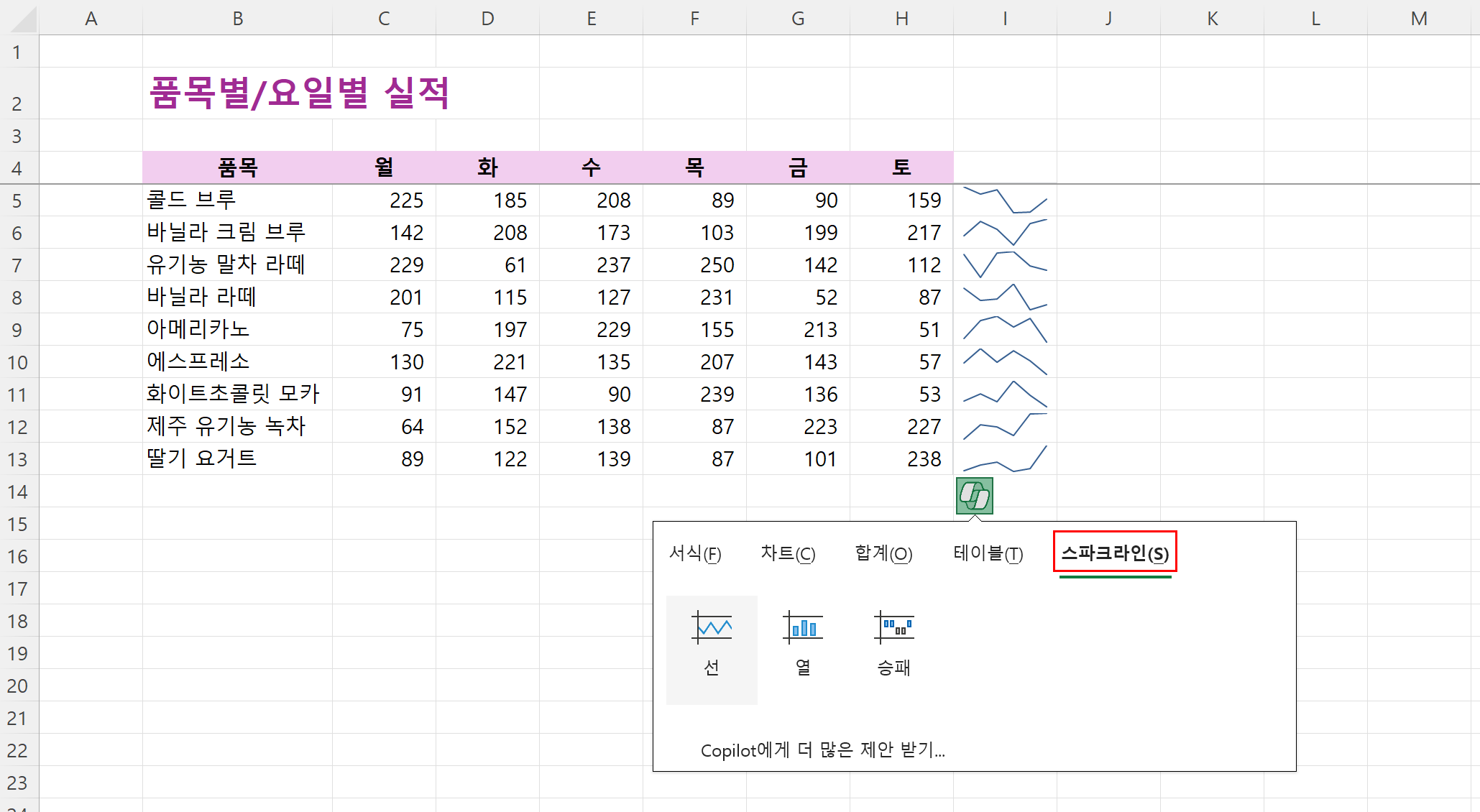Click the Quick Analysis button below sparklines

pos(974,496)
